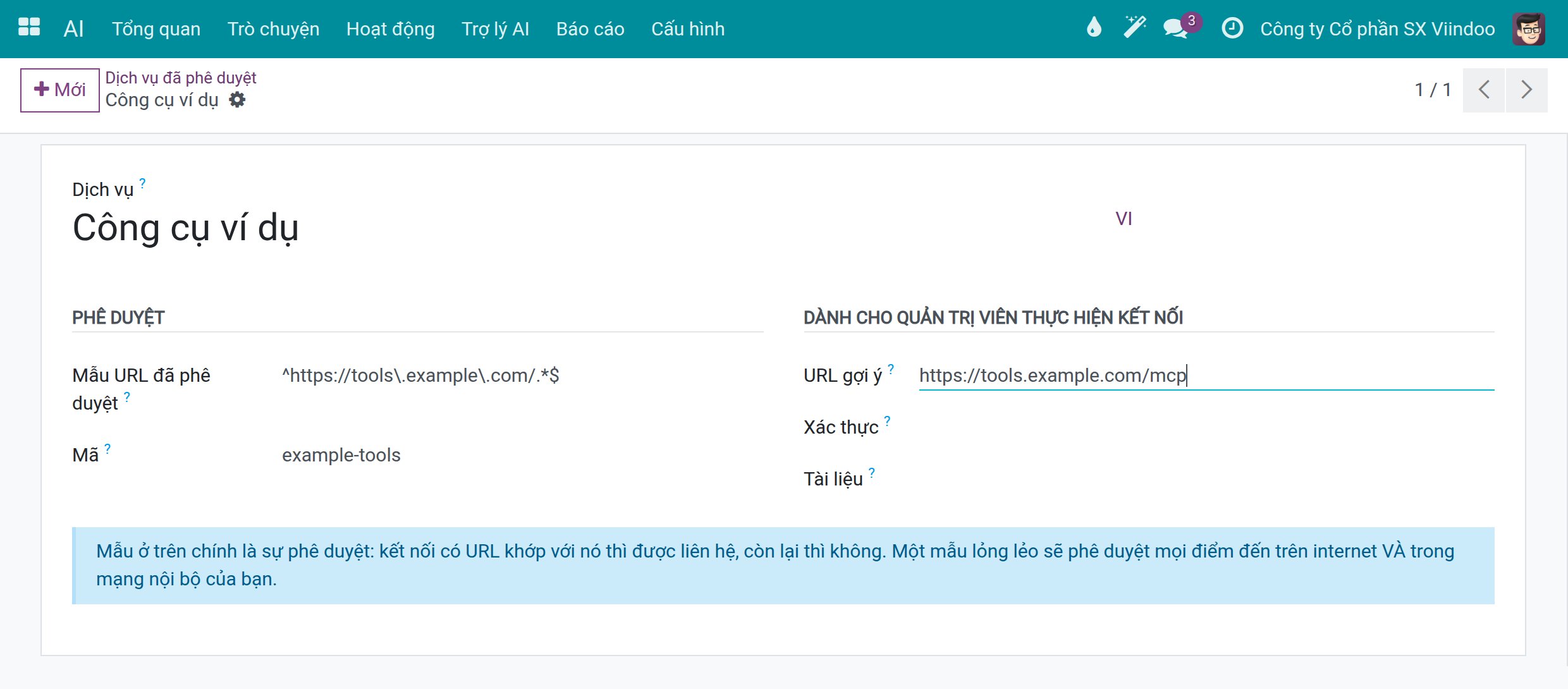This screenshot has height=689, width=1568.
Task: Click the 1 / 1 pager counter
Action: (1433, 90)
